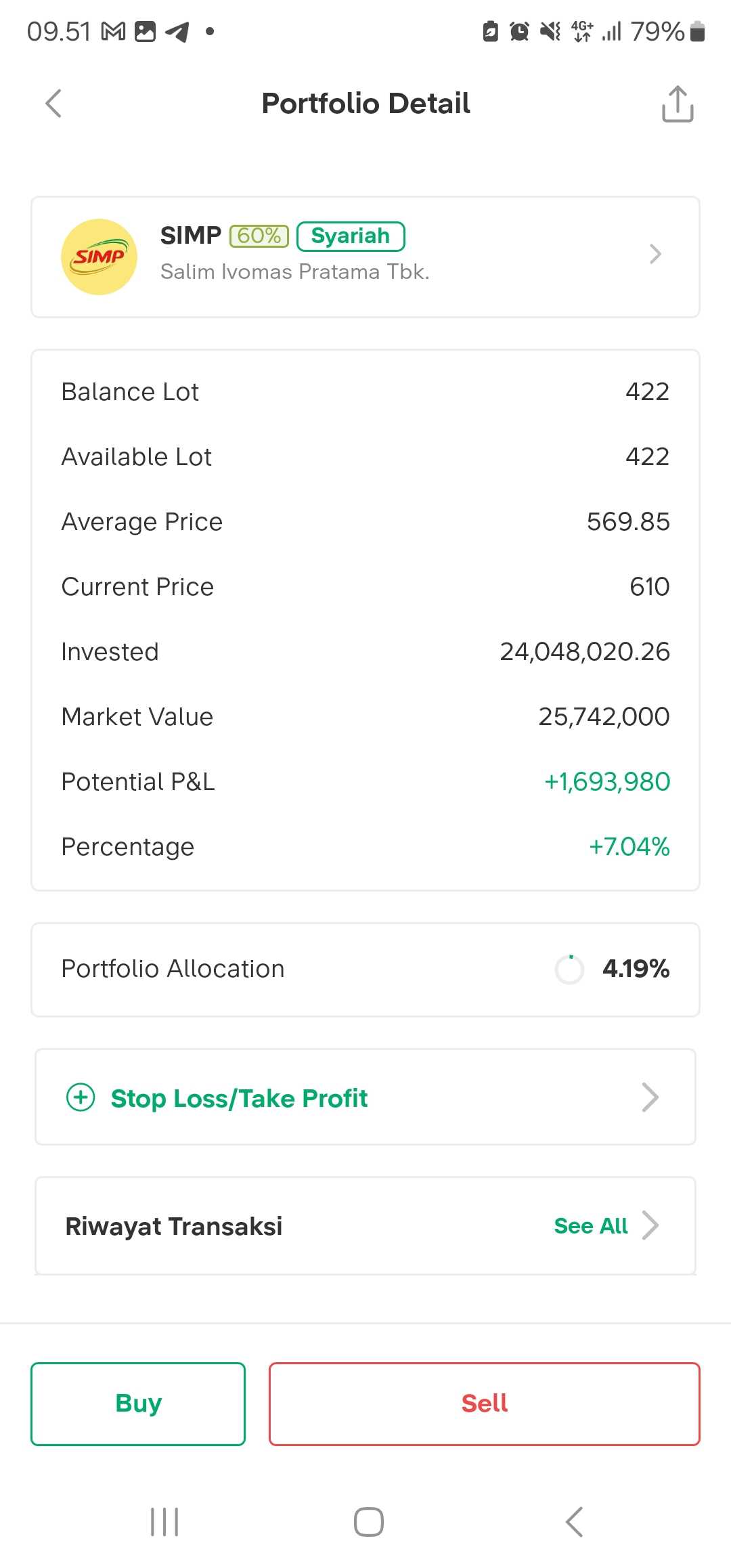Screen dimensions: 731x1568
Task: Open the Gmail notification icon in status bar
Action: point(113,31)
